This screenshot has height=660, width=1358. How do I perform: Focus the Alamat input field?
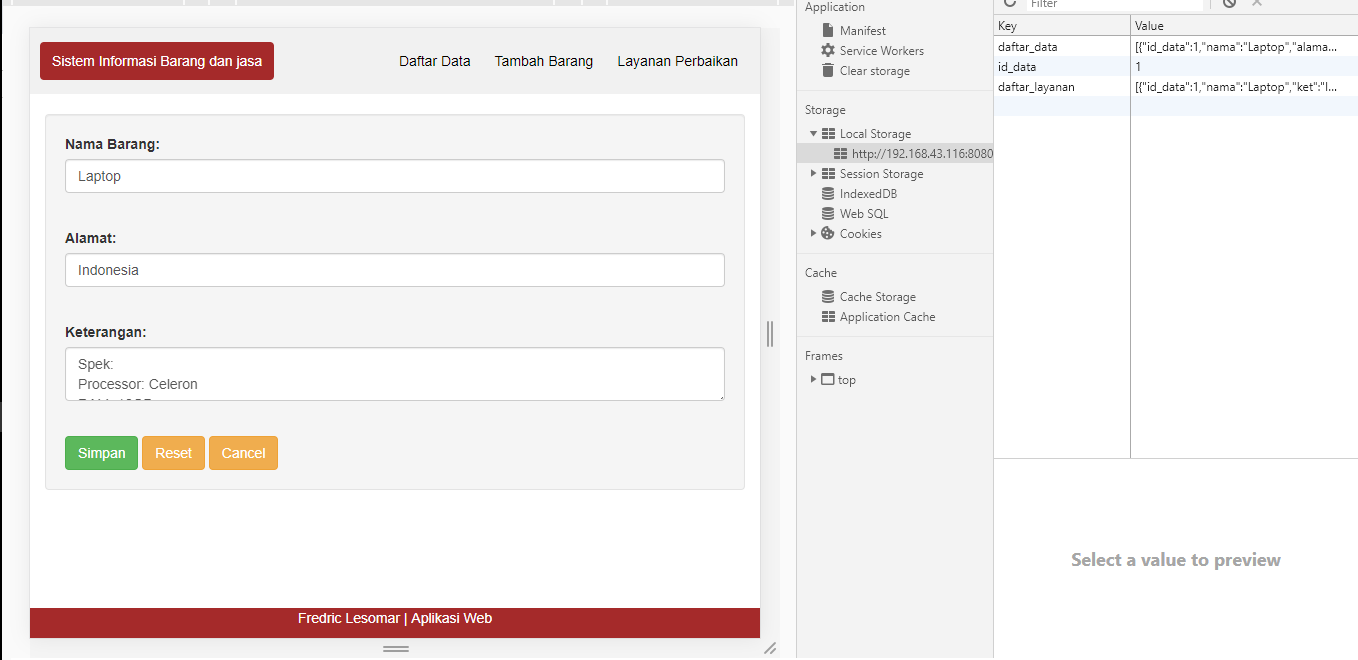(x=395, y=270)
